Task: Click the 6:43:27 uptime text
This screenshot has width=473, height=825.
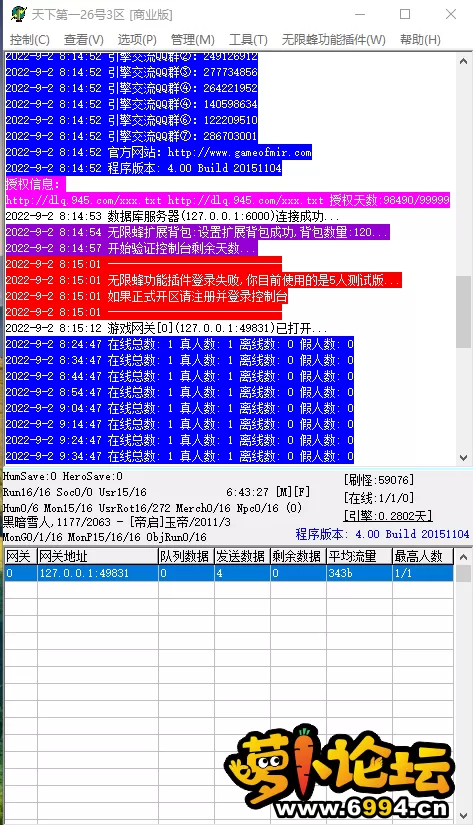Action: [x=247, y=492]
